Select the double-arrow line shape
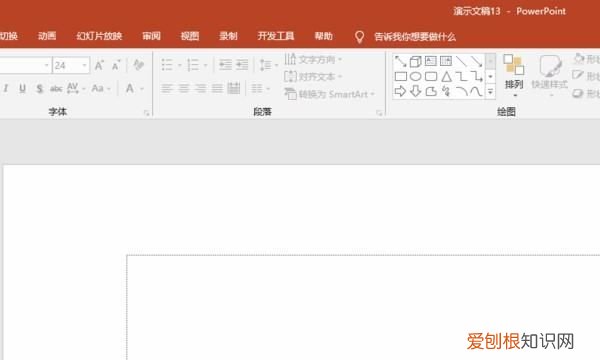Viewport: 600px width, 360px height. [400, 61]
